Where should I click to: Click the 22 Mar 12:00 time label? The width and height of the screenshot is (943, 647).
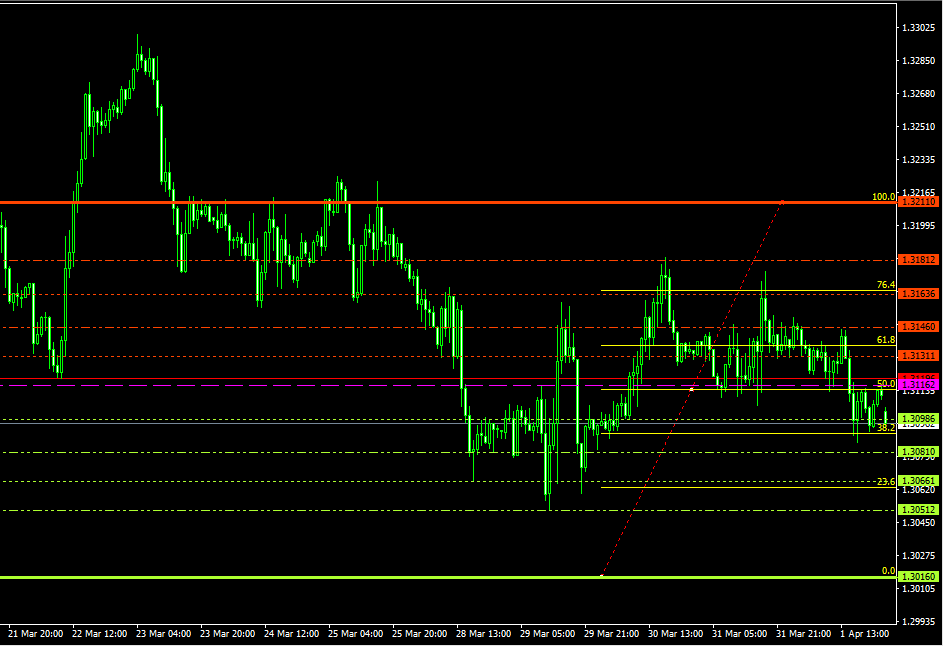[x=100, y=634]
